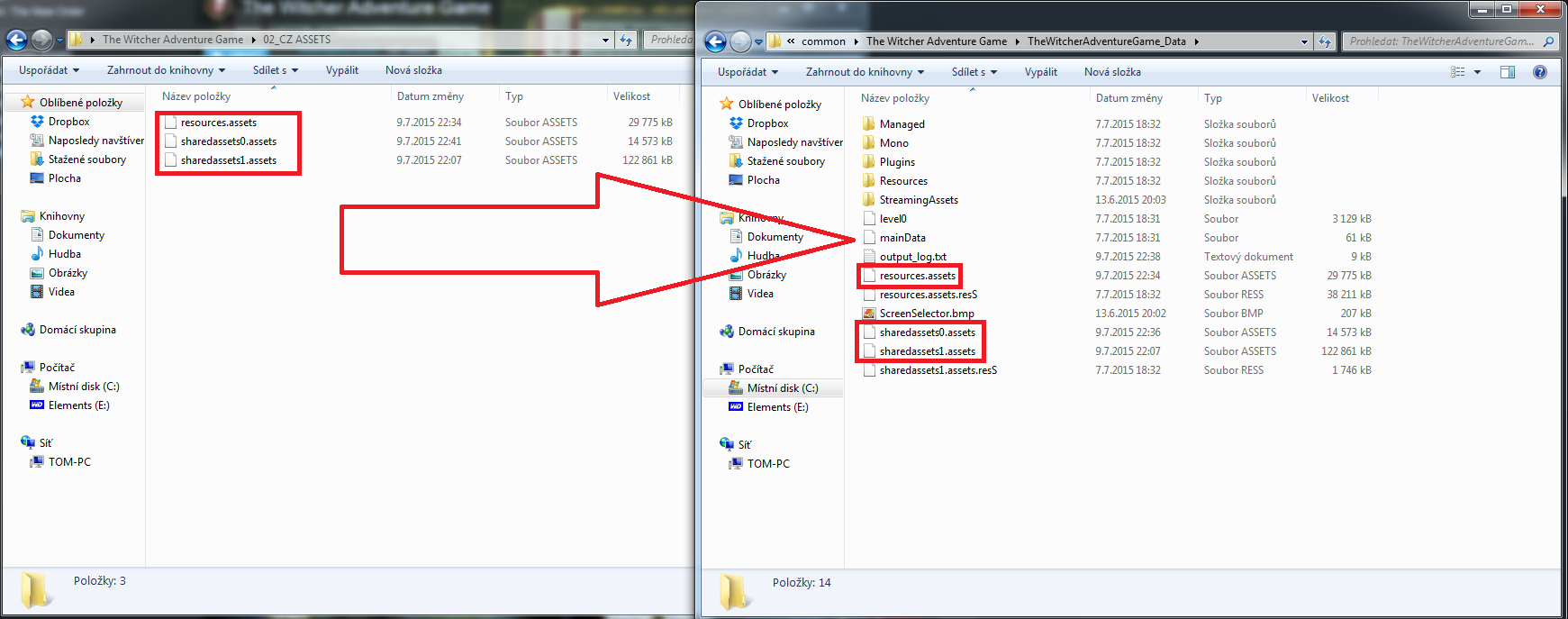Image resolution: width=1568 pixels, height=619 pixels.
Task: Click Back arrow in right Explorer window
Action: pyautogui.click(x=715, y=41)
